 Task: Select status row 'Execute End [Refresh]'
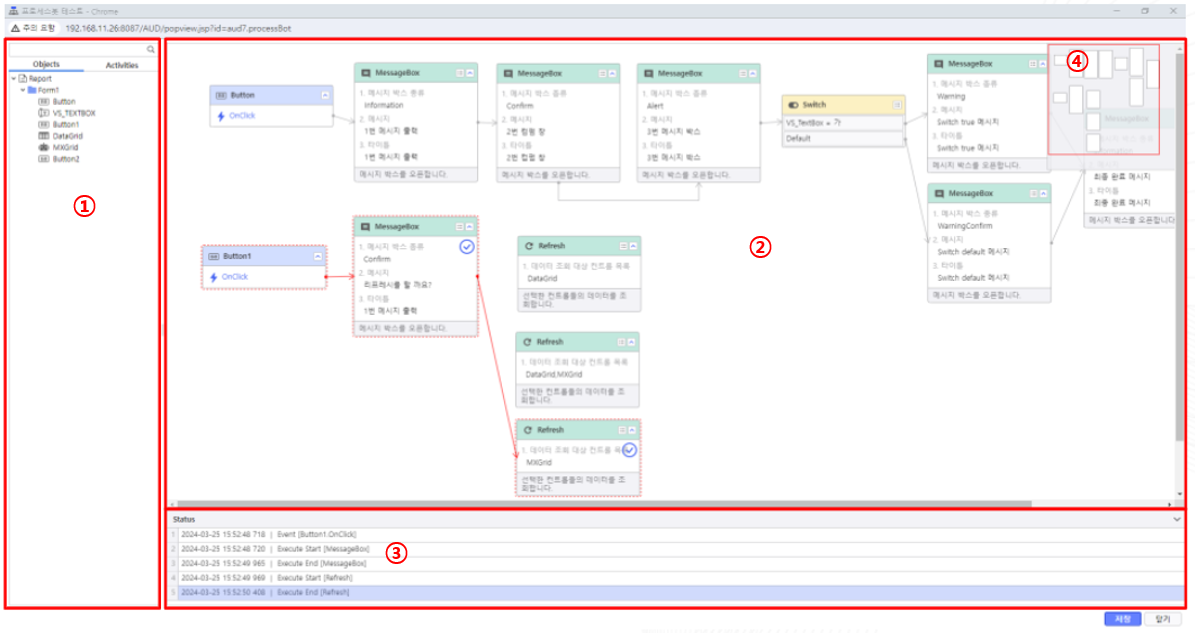point(676,593)
